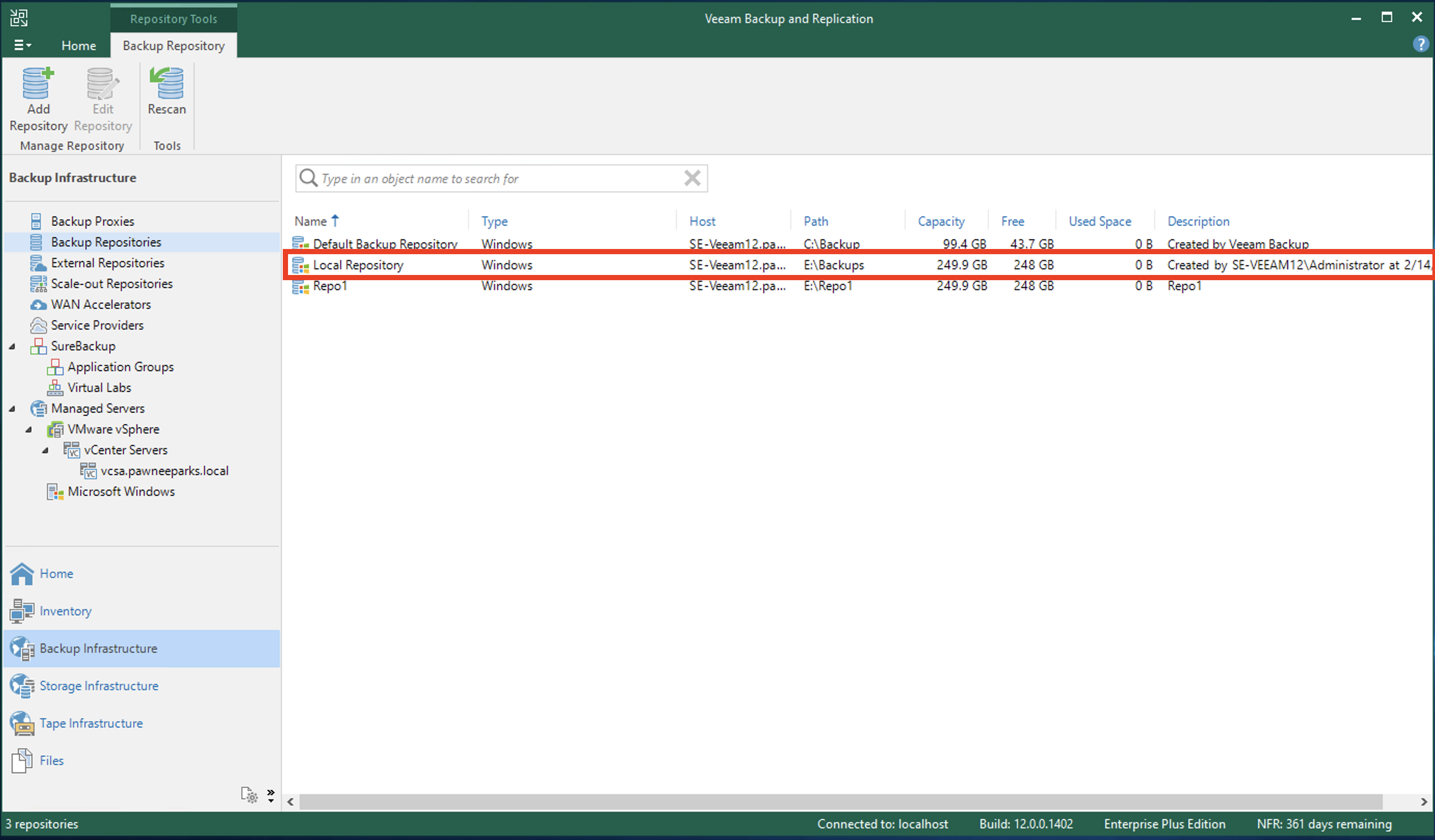Click the External Repositories icon
Viewport: 1435px width, 840px height.
[37, 262]
